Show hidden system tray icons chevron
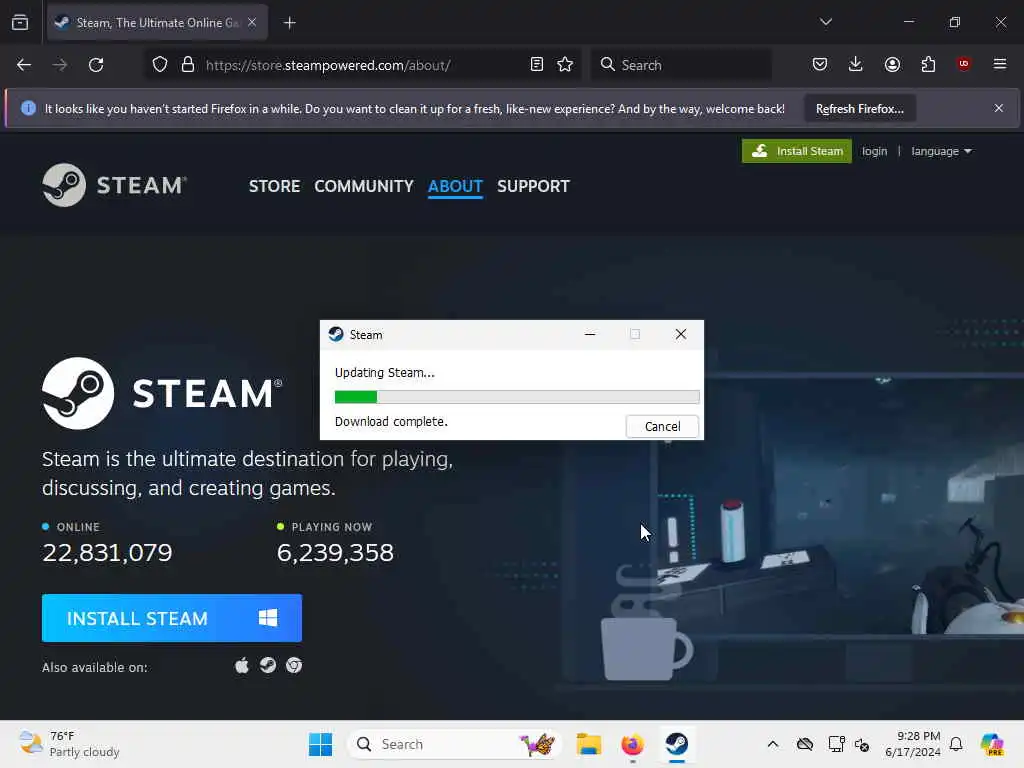The width and height of the screenshot is (1024, 768). pyautogui.click(x=773, y=744)
